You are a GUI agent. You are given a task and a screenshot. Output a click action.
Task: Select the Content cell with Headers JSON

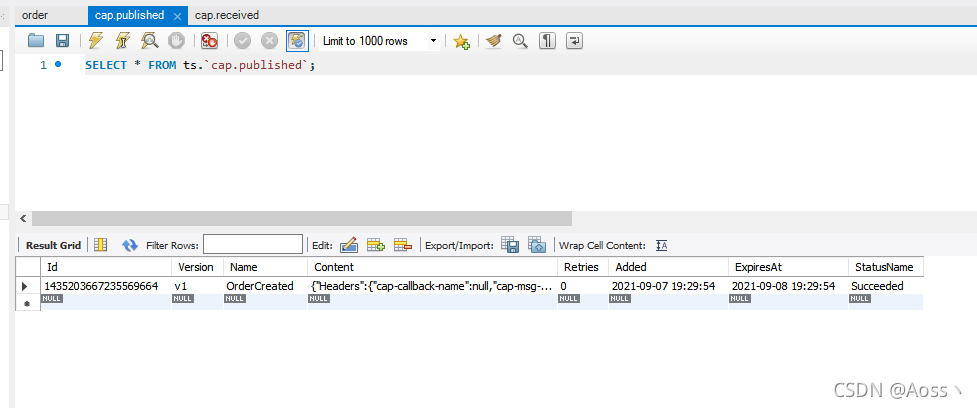(432, 286)
